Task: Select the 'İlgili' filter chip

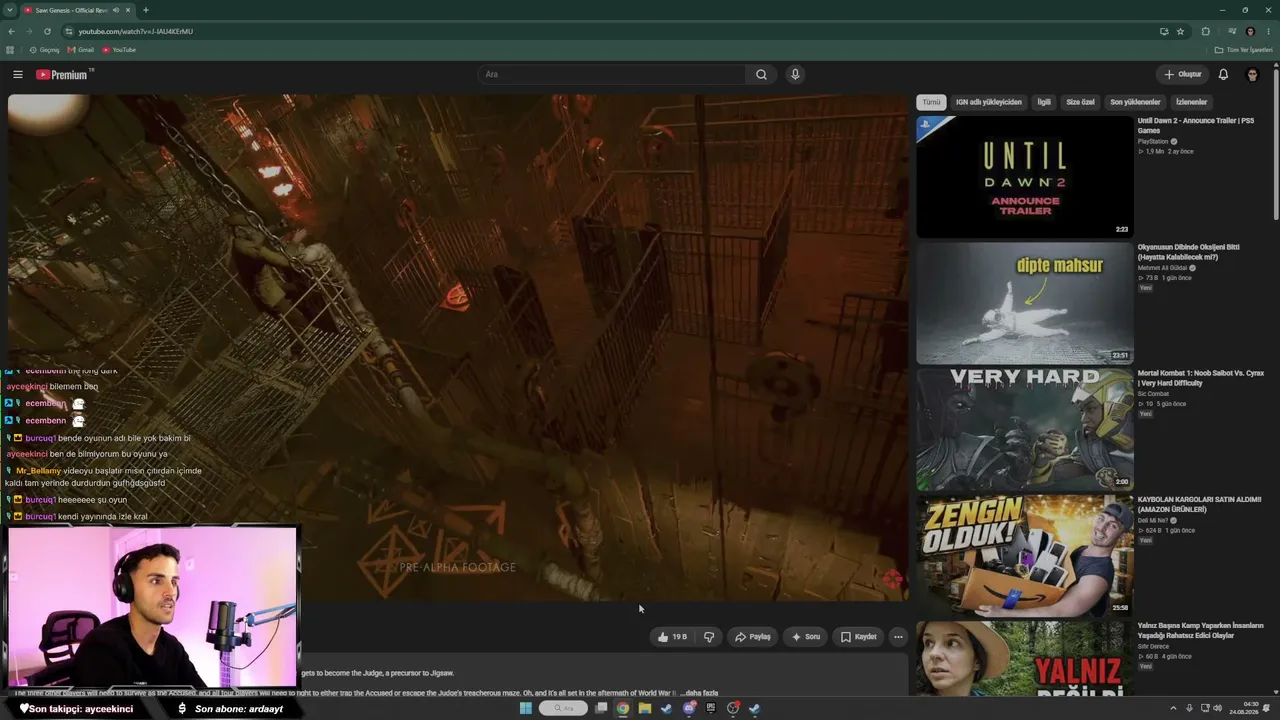Action: [x=1044, y=102]
